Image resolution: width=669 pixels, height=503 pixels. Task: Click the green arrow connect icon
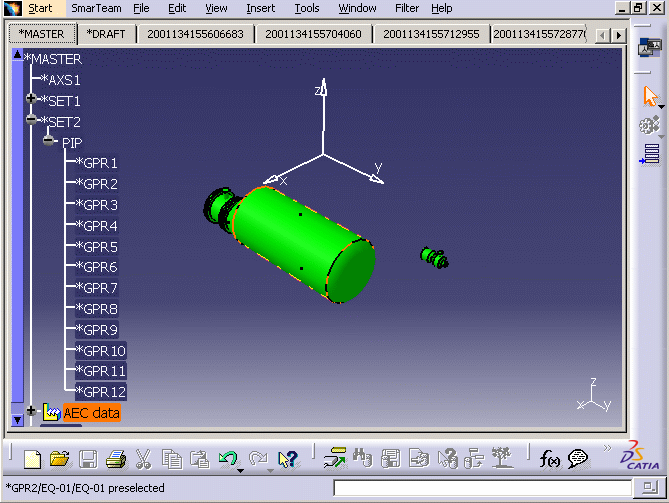pyautogui.click(x=335, y=458)
